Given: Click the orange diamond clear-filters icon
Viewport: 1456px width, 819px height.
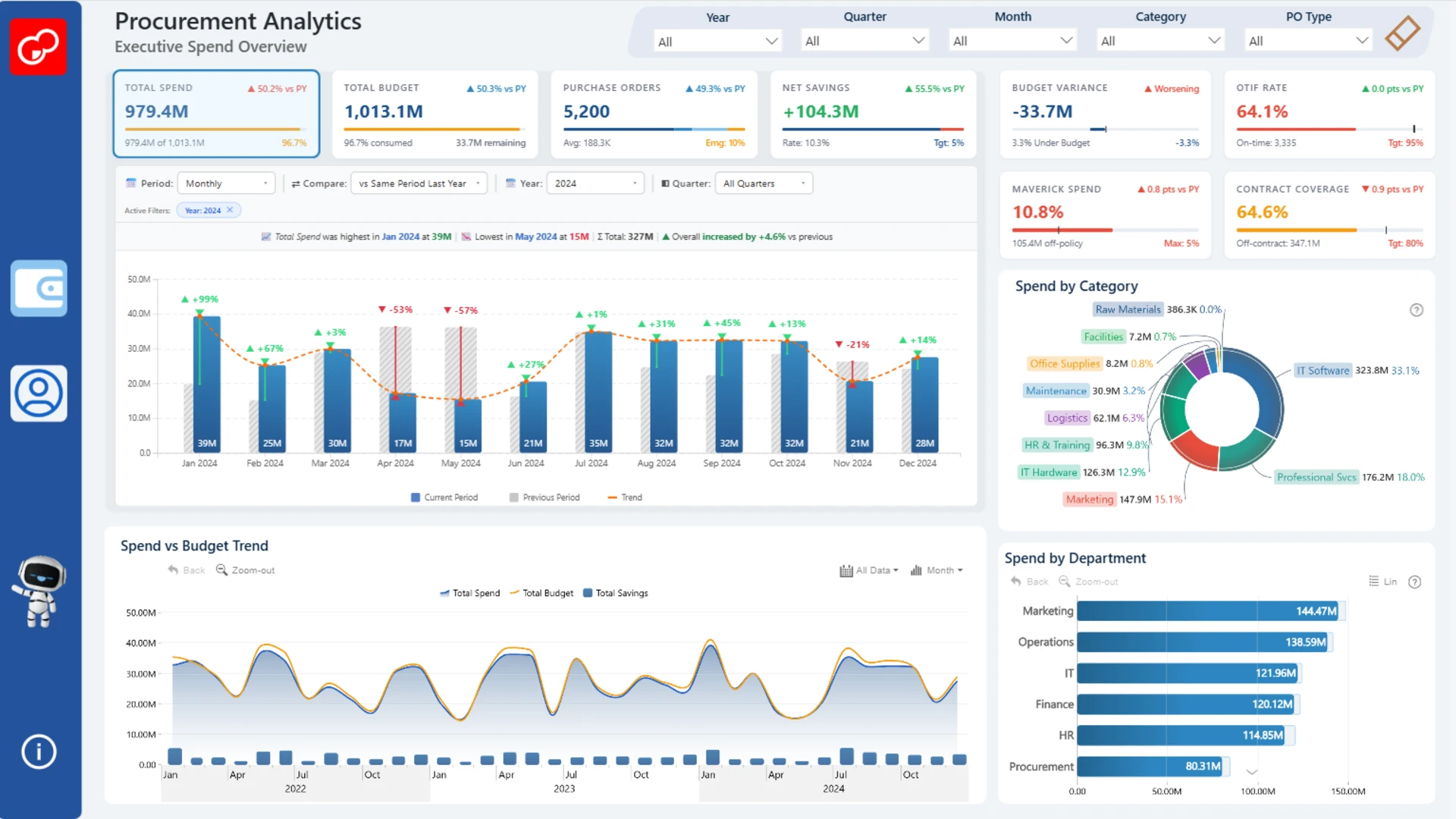Looking at the screenshot, I should 1402,33.
